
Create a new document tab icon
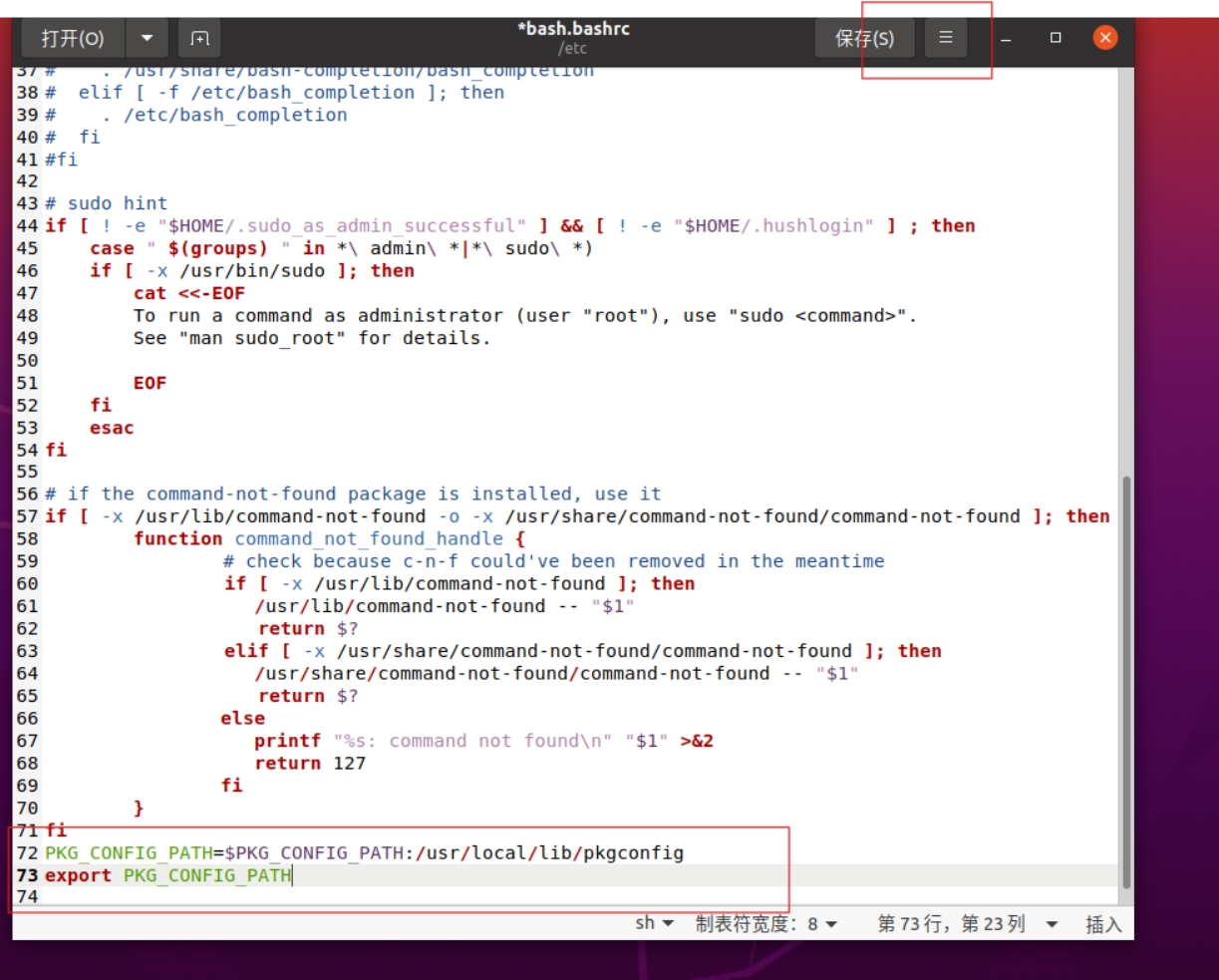(199, 39)
